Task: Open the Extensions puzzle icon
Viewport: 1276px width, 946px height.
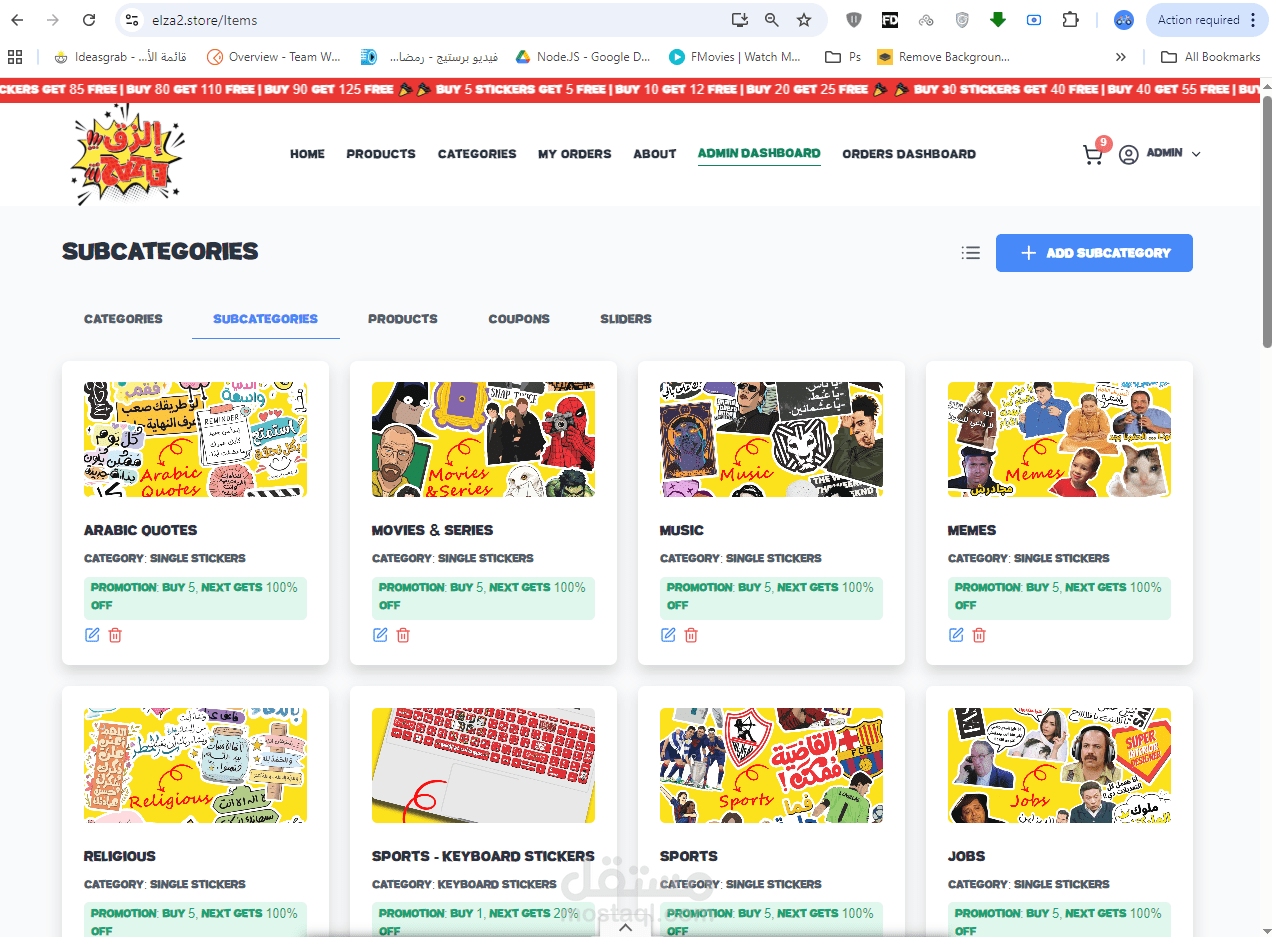Action: (1070, 20)
